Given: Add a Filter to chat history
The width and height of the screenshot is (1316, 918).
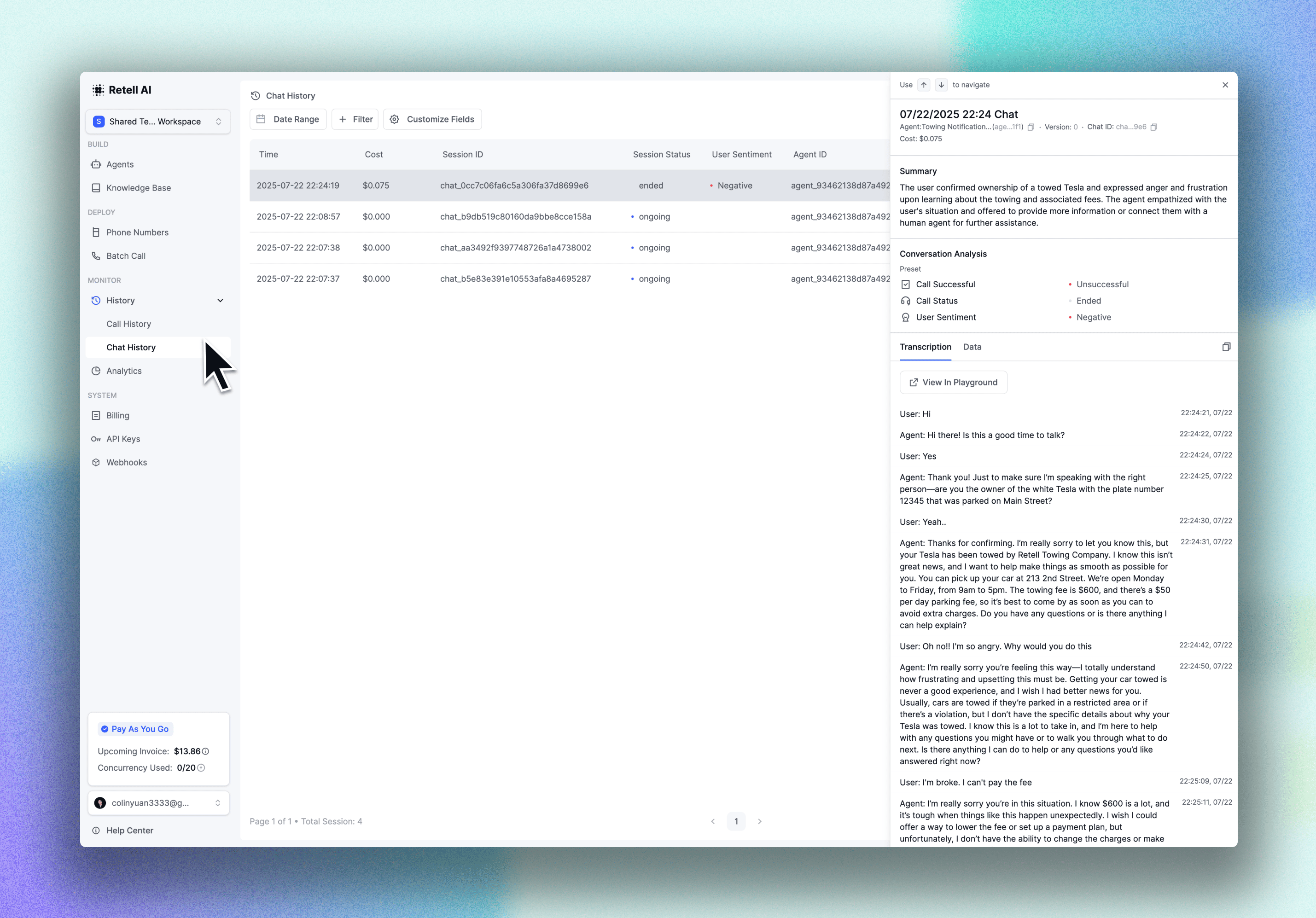Looking at the screenshot, I should [x=355, y=119].
